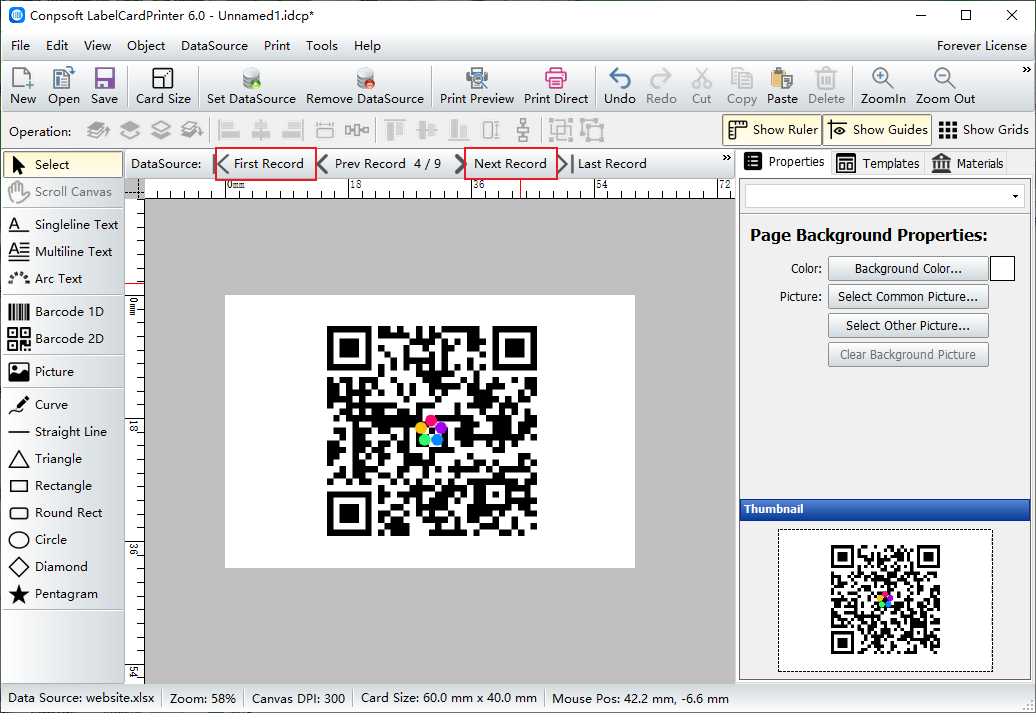Select the Round Rect tool

[x=63, y=513]
